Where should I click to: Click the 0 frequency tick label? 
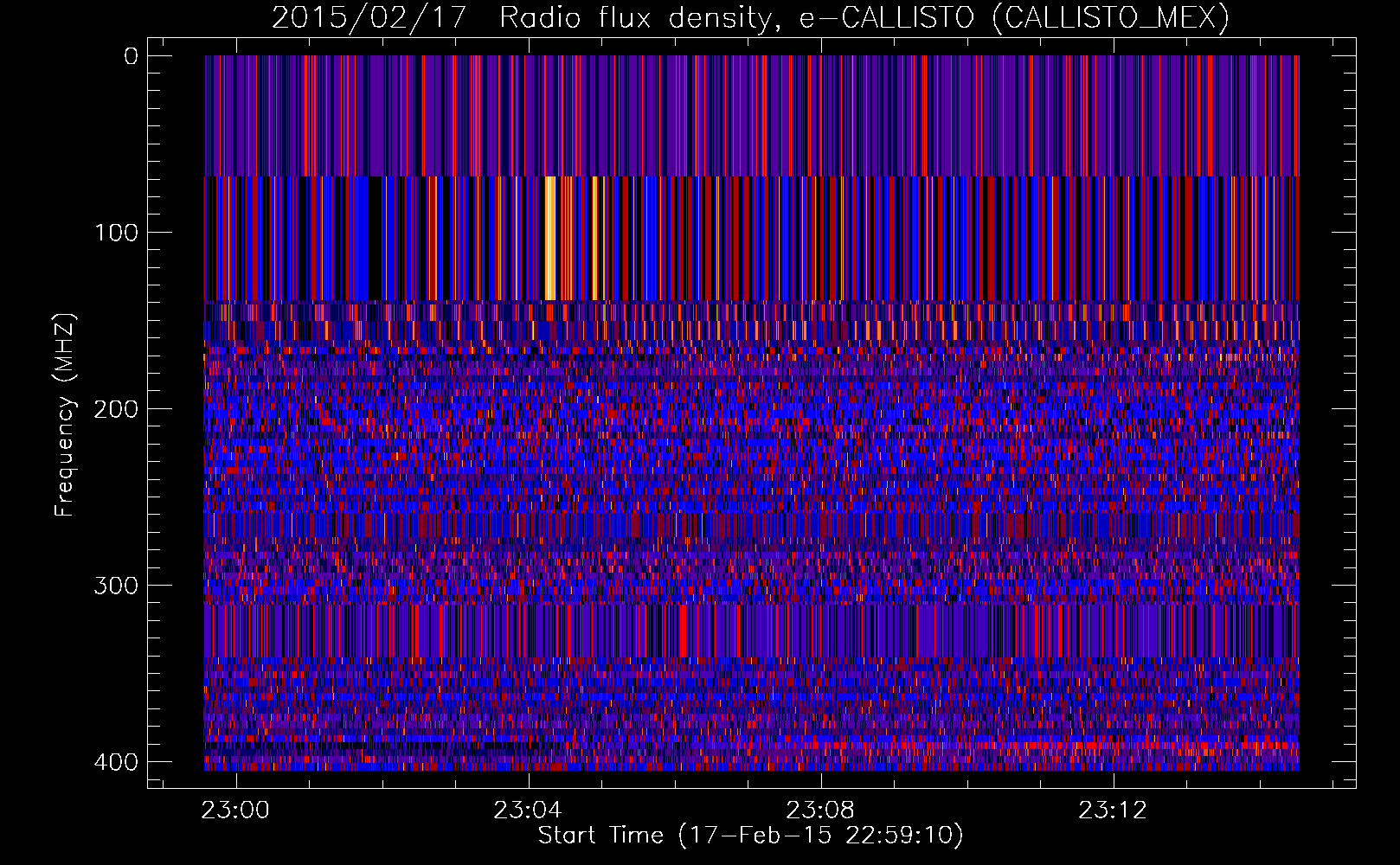(x=131, y=56)
